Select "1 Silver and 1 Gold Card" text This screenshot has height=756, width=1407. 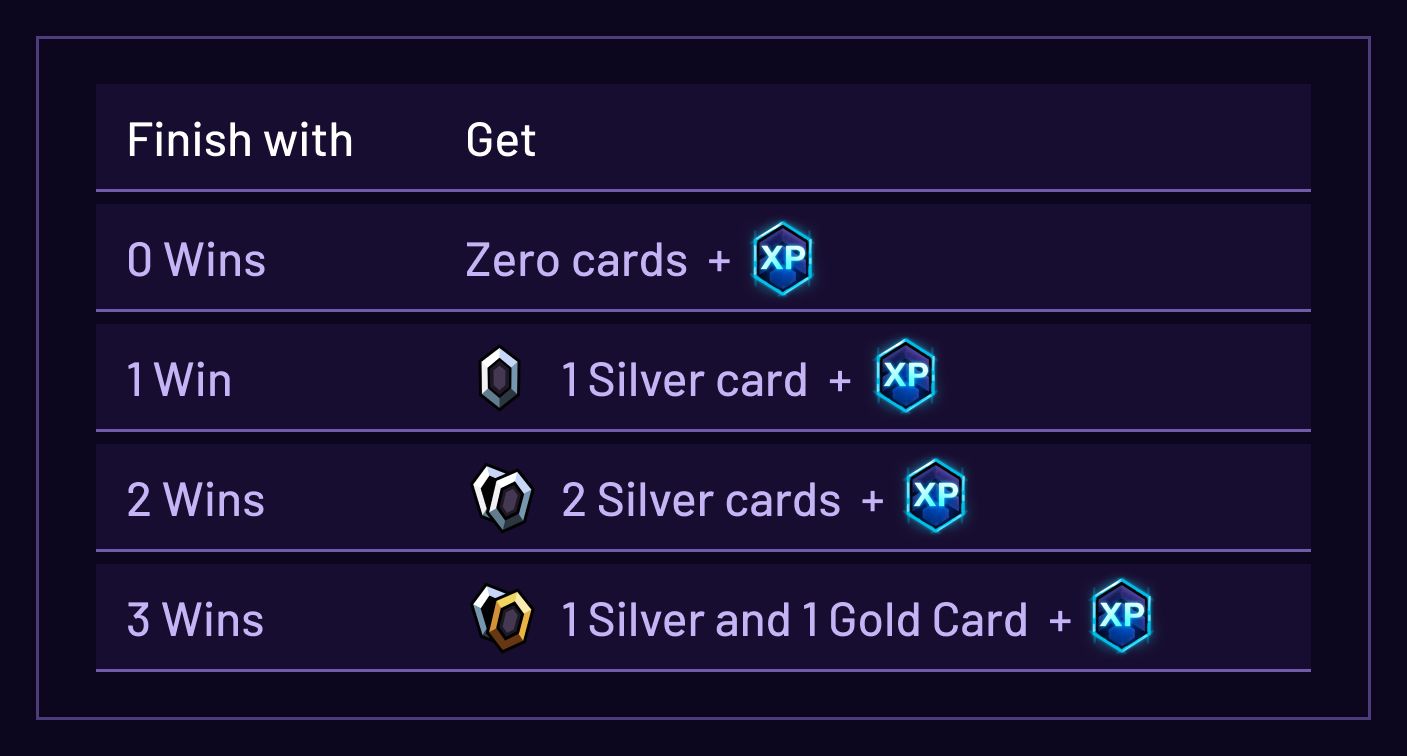pyautogui.click(x=794, y=620)
